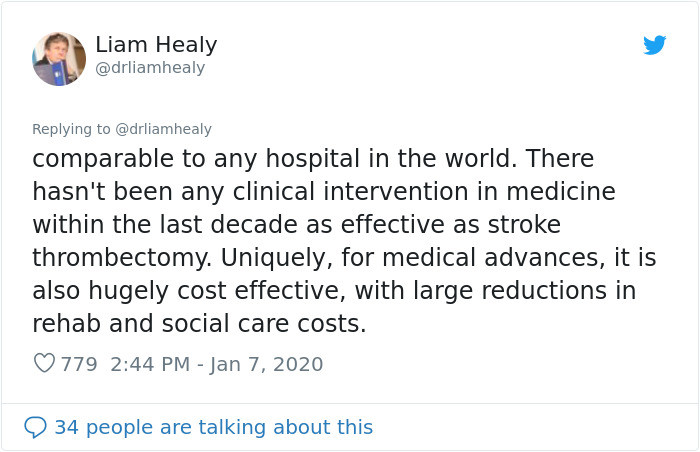
Task: Open replies via the speech bubble icon
Action: [x=35, y=427]
